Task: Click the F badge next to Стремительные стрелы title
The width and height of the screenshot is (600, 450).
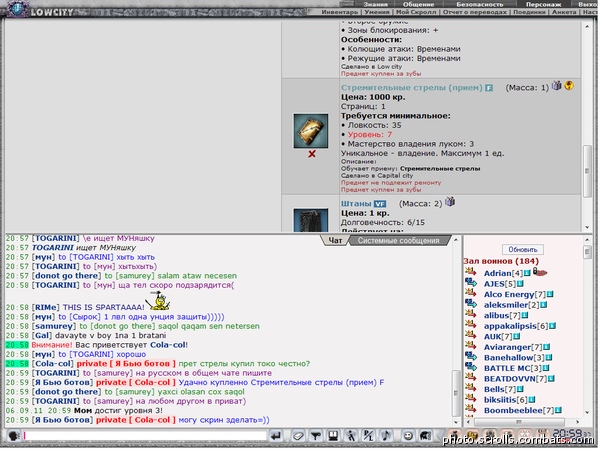Action: [489, 88]
